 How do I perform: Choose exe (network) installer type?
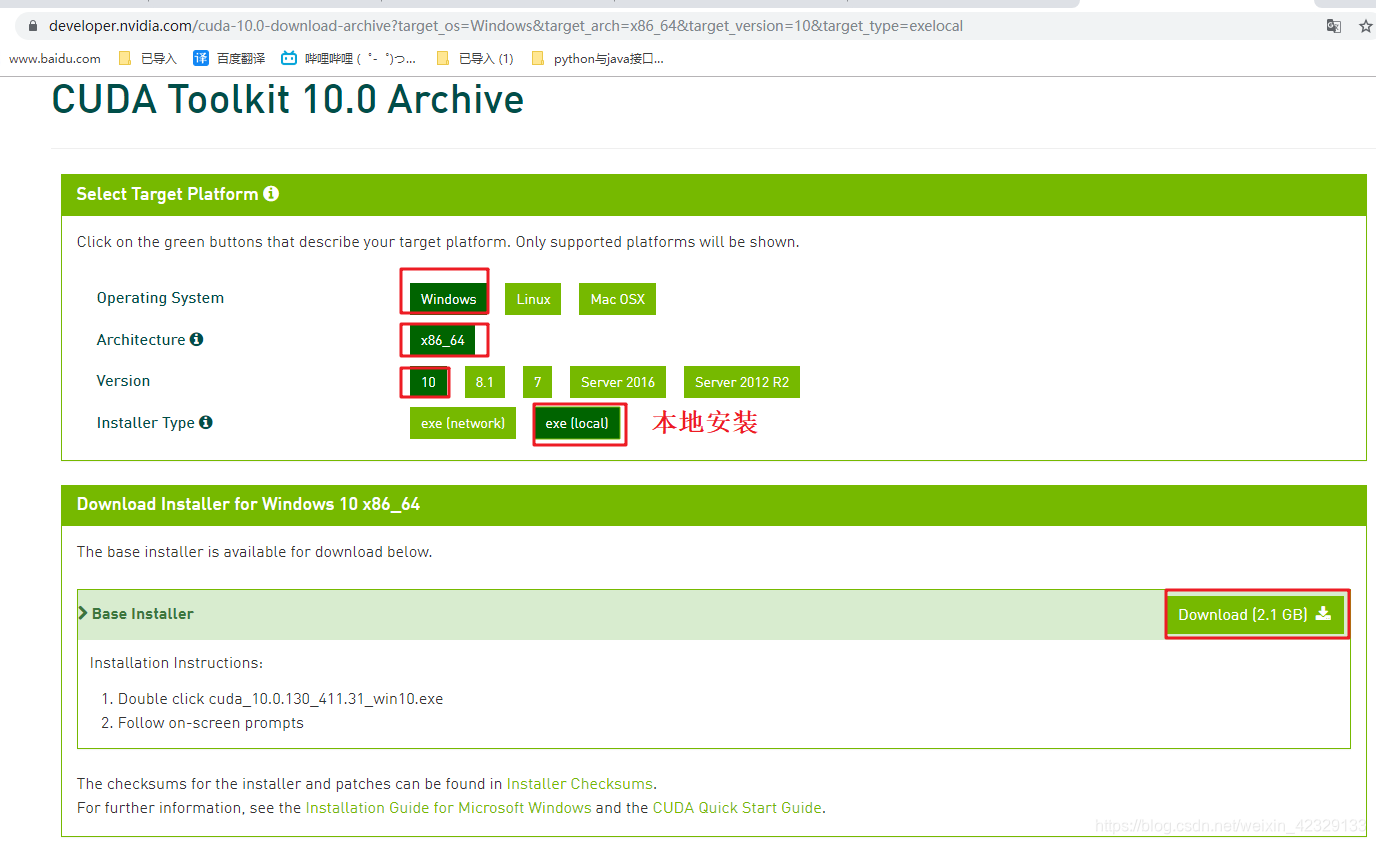(463, 423)
